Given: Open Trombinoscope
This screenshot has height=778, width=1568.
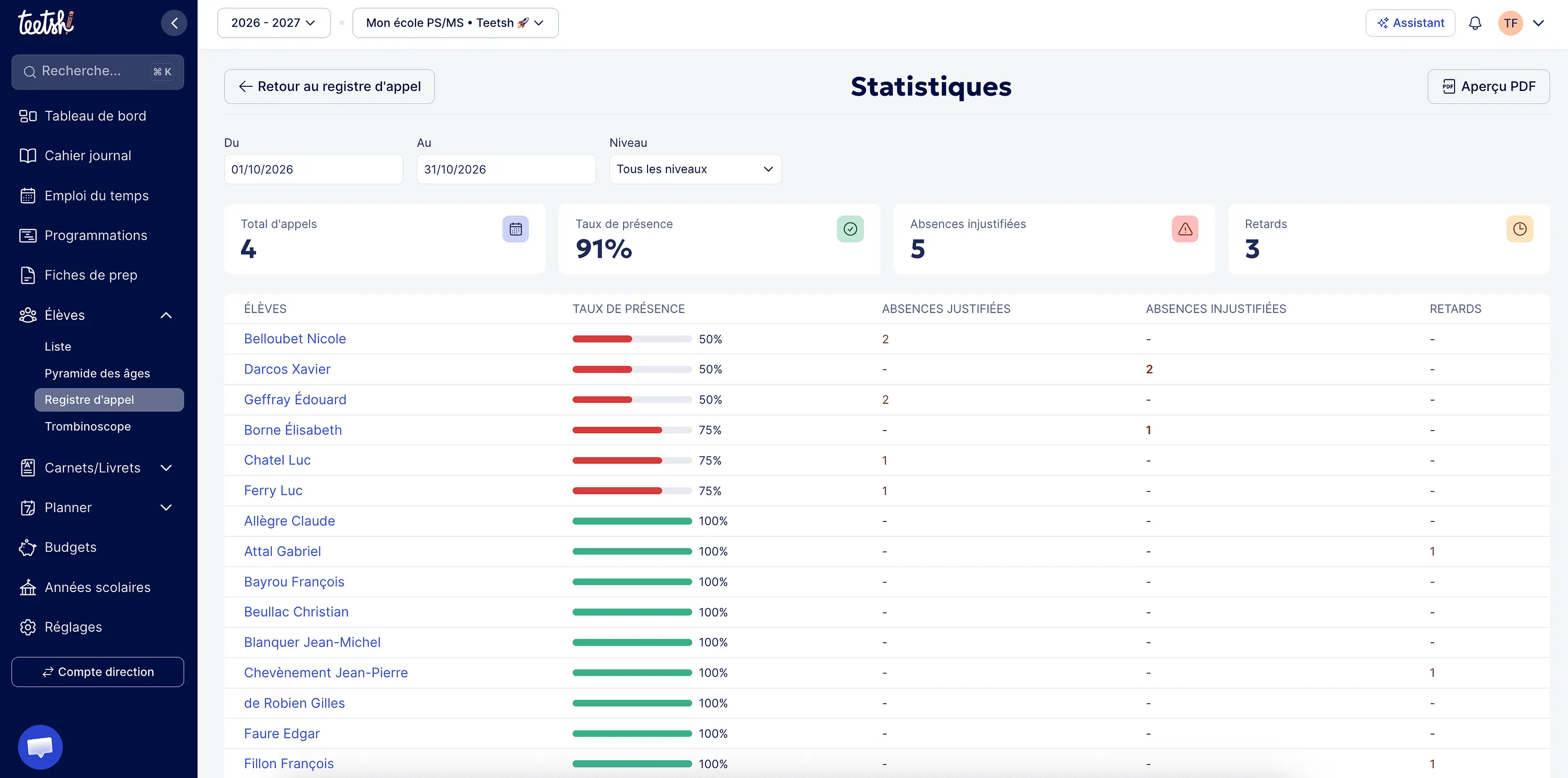Looking at the screenshot, I should coord(88,426).
